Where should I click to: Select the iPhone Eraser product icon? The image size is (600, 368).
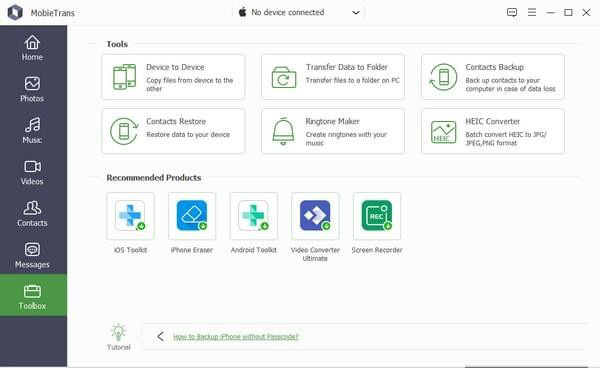pos(192,216)
